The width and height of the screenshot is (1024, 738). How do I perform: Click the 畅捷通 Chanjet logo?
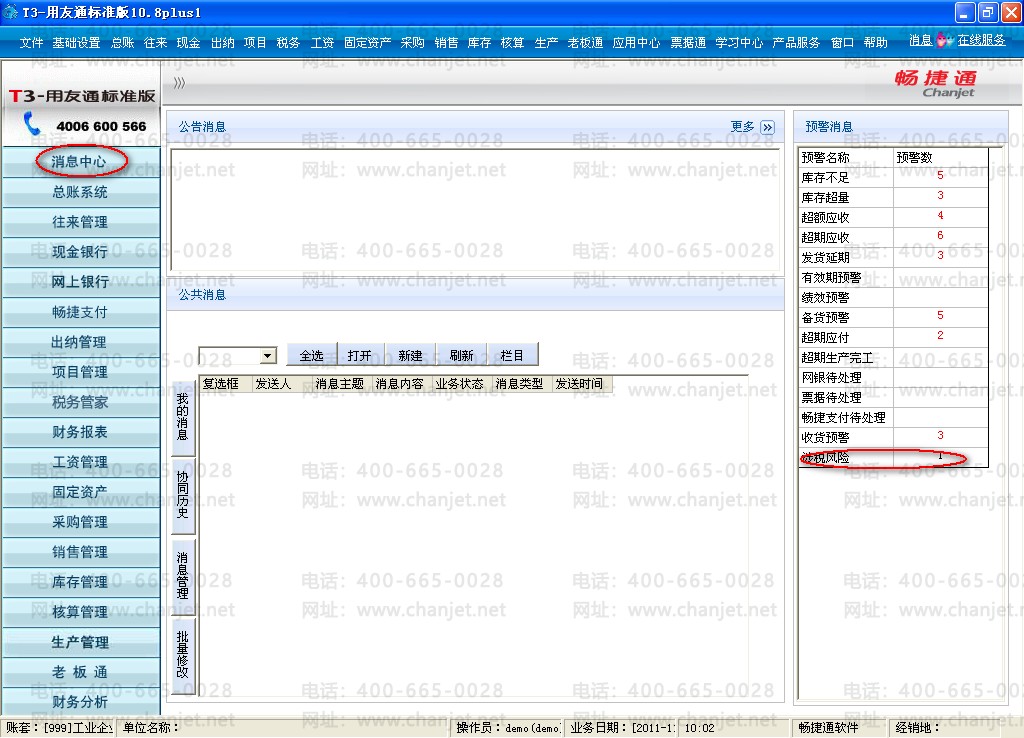tap(935, 84)
